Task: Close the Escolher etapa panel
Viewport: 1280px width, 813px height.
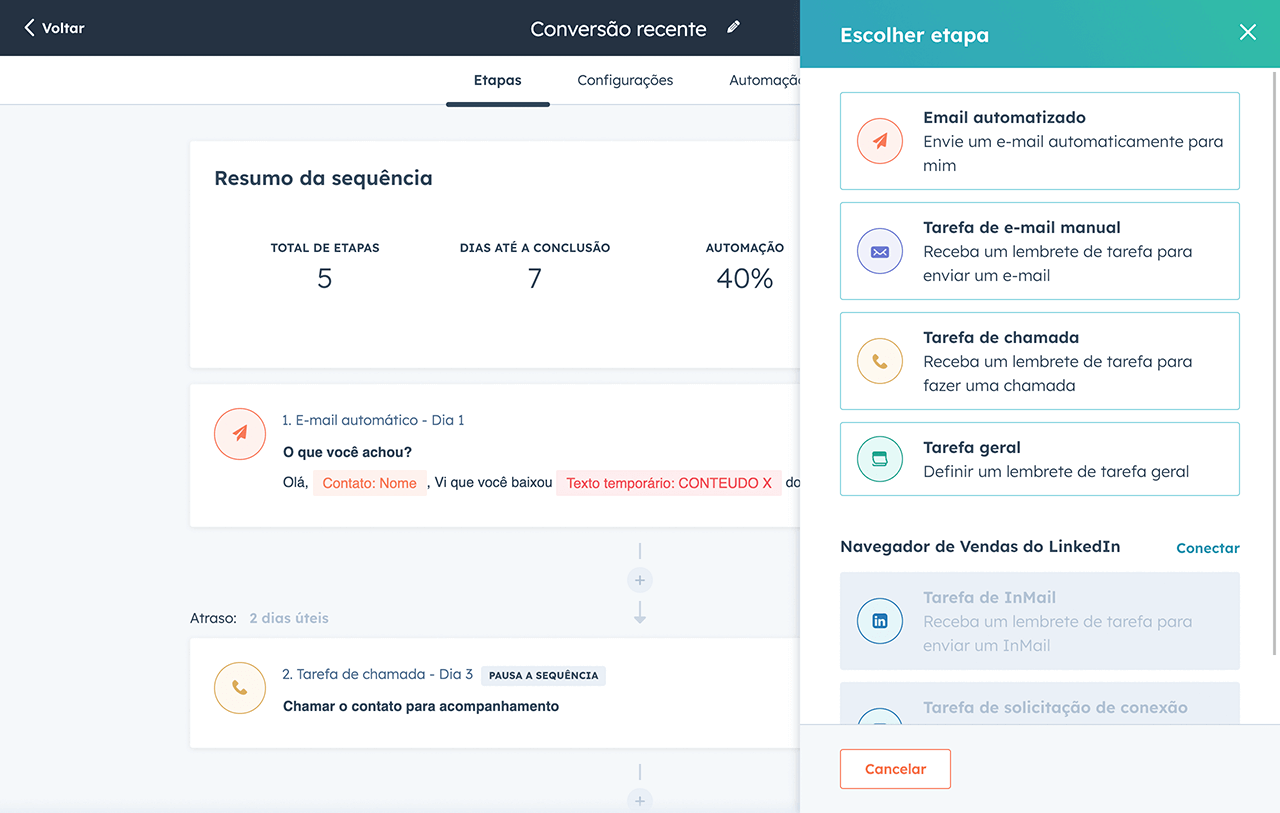Action: coord(1247,32)
